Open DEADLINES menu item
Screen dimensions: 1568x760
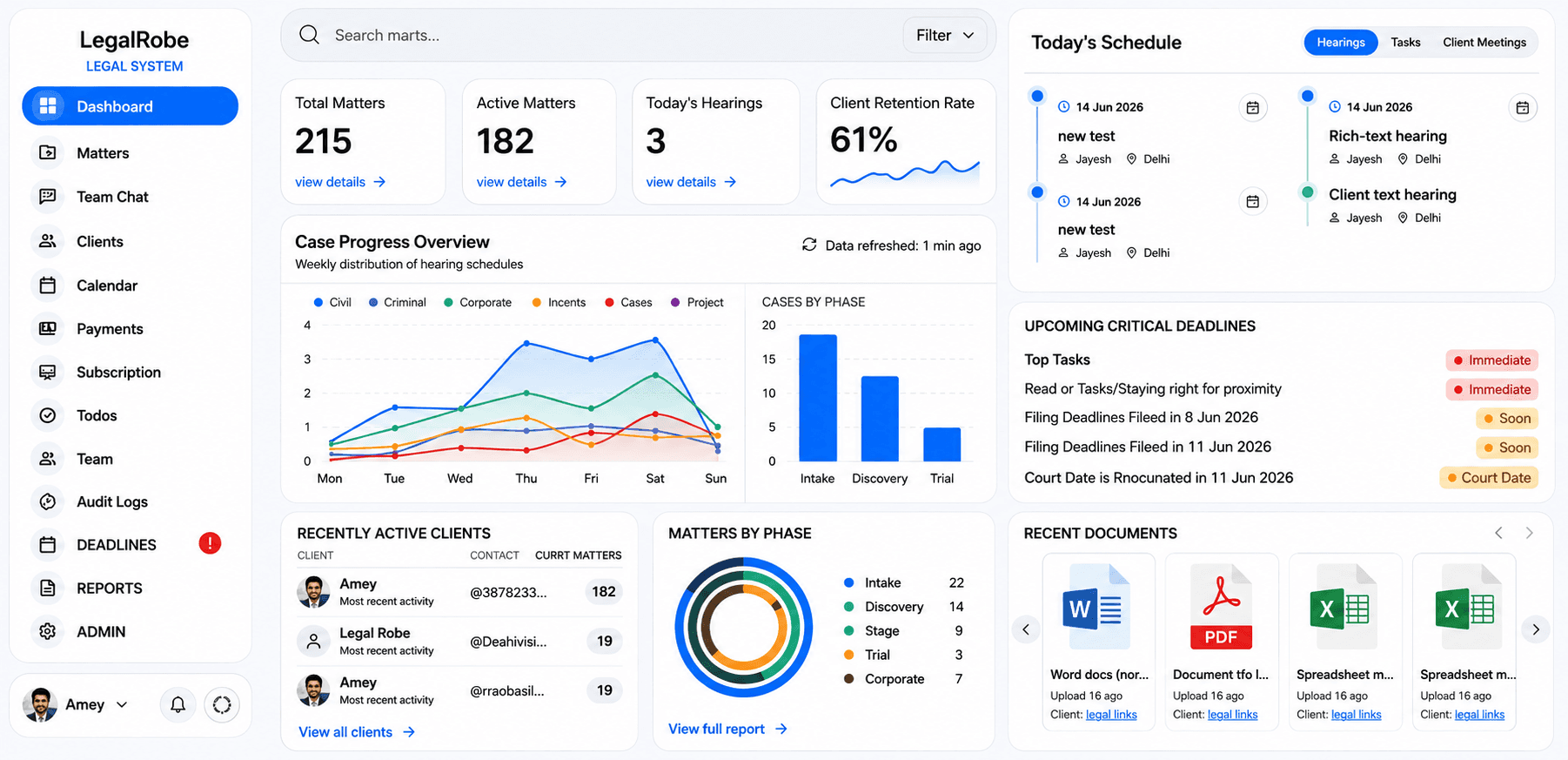[x=130, y=544]
